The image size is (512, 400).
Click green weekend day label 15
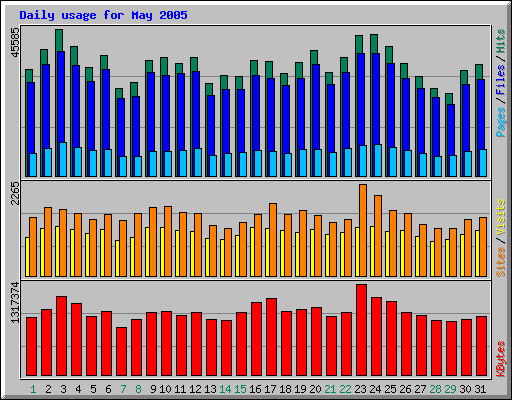point(240,389)
